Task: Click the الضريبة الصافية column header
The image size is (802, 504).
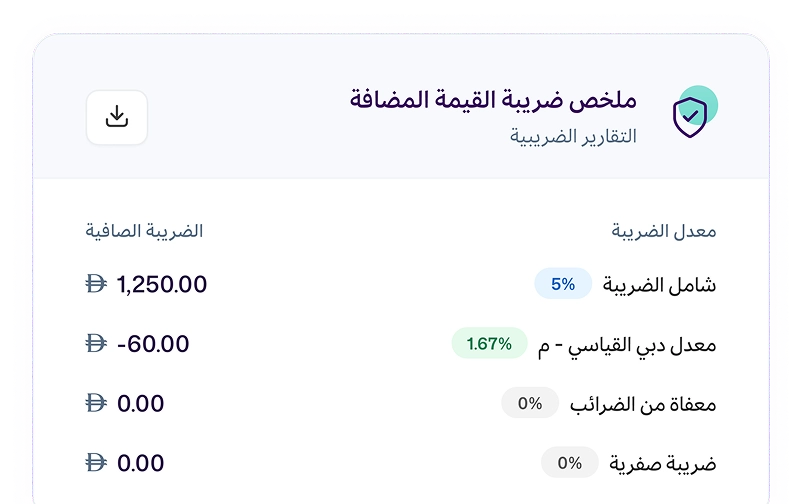Action: [144, 231]
